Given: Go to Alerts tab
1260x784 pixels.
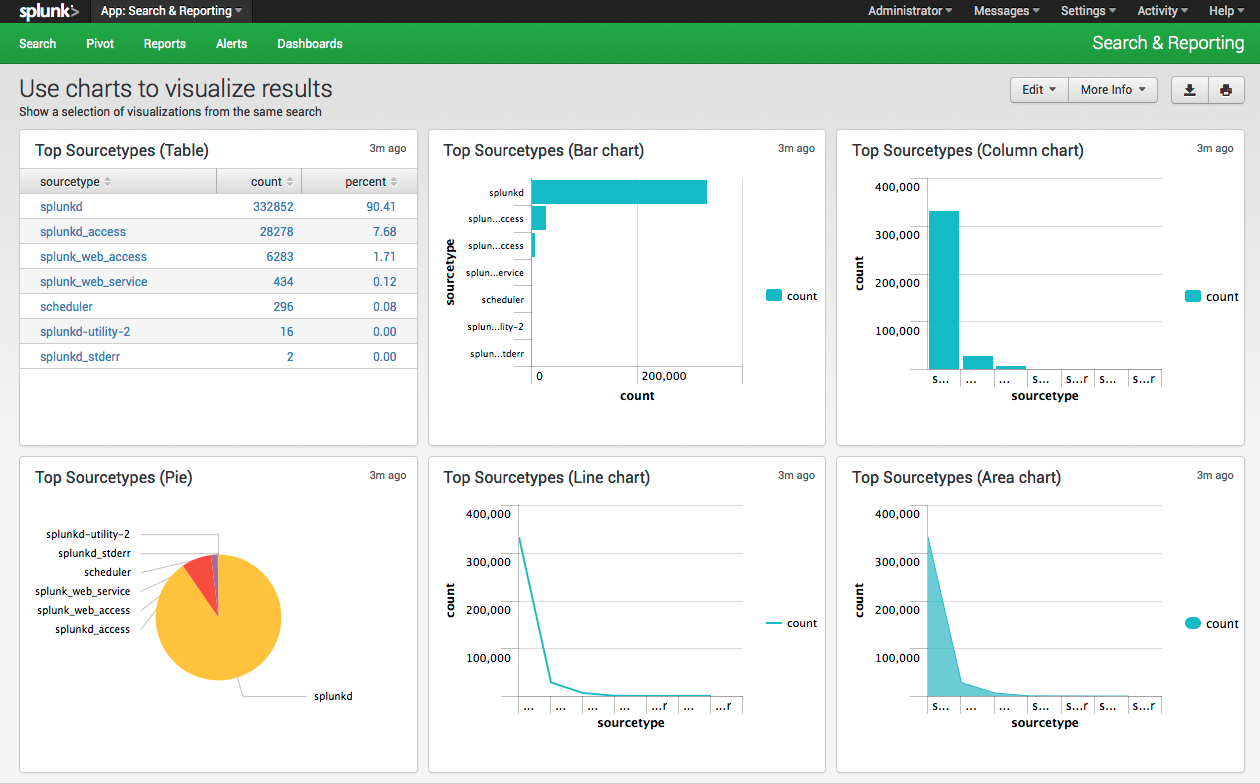Looking at the screenshot, I should coord(231,44).
